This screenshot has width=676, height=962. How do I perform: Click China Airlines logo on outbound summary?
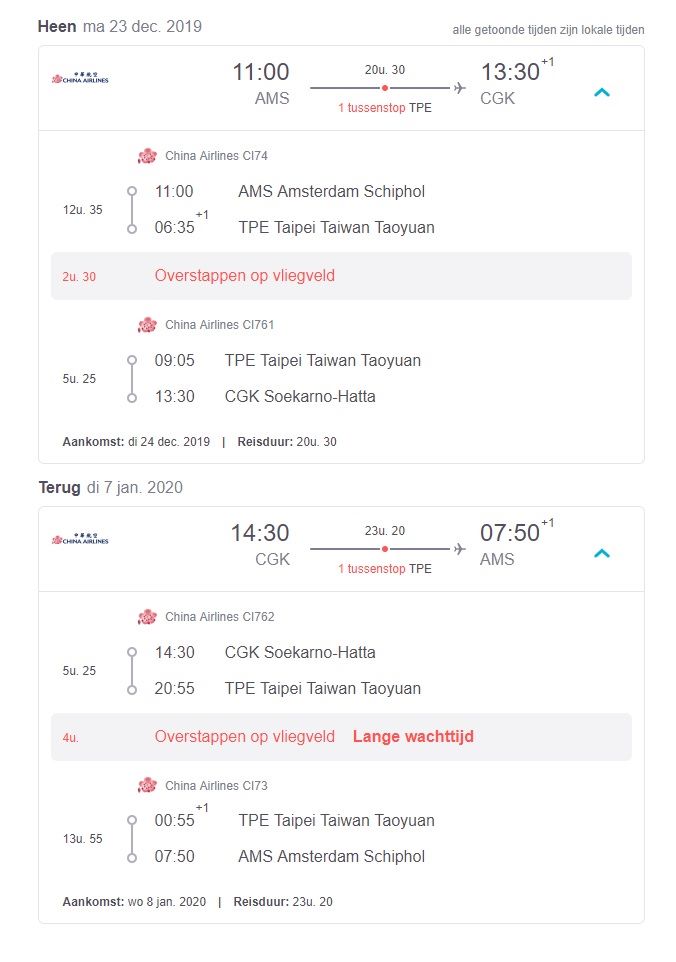pos(80,77)
